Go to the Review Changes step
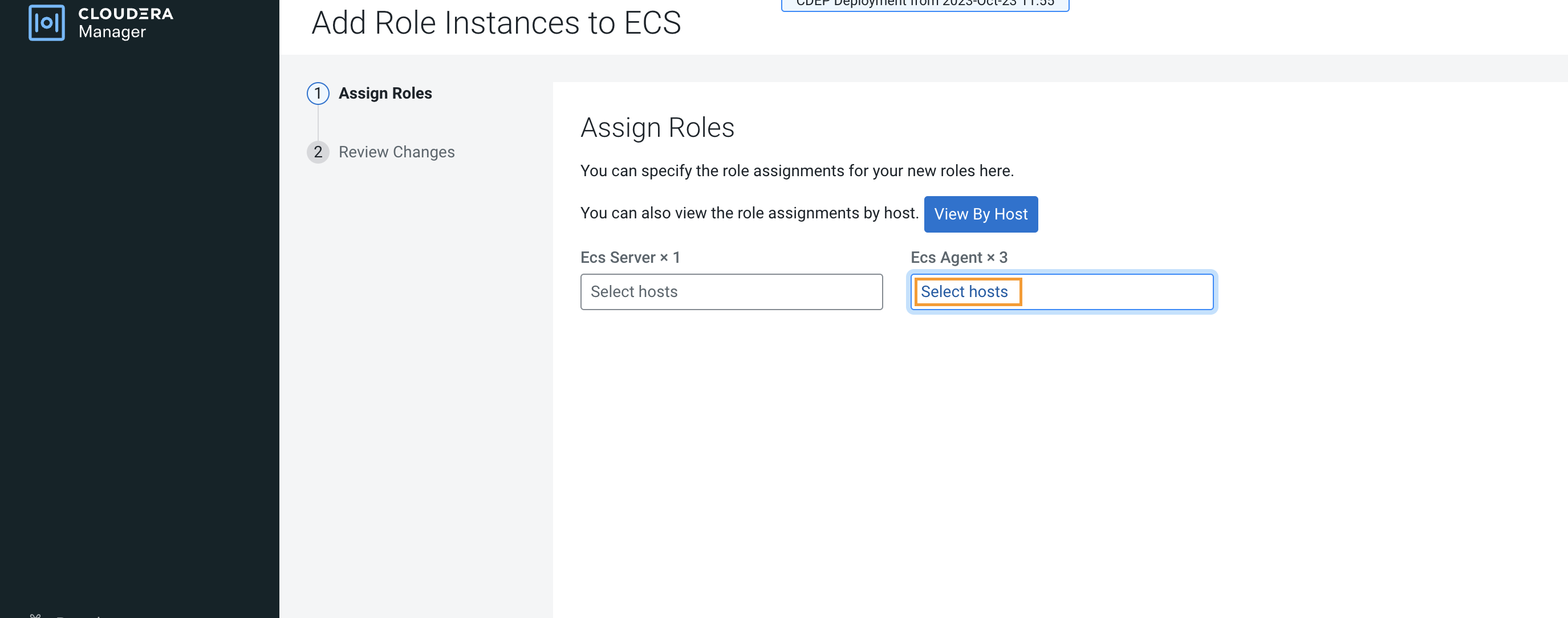This screenshot has width=1568, height=618. pyautogui.click(x=396, y=152)
